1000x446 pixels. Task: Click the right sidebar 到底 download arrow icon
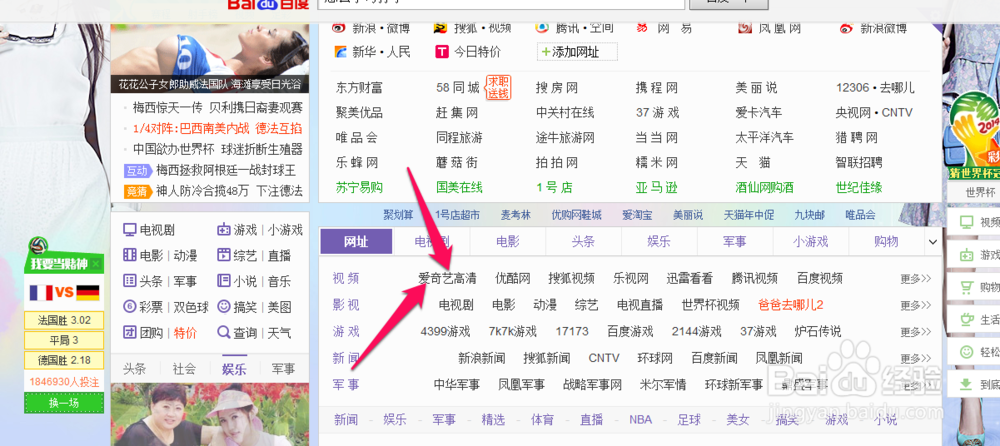coord(967,383)
